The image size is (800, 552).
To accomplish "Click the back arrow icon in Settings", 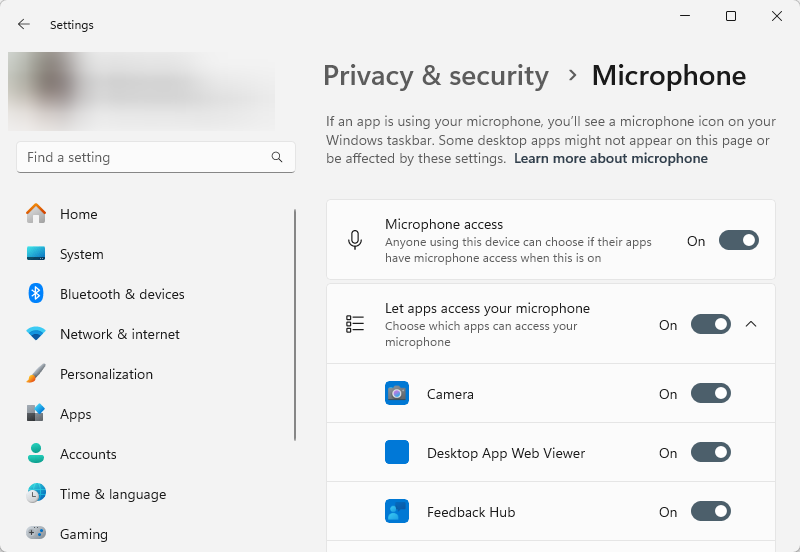I will [x=24, y=24].
